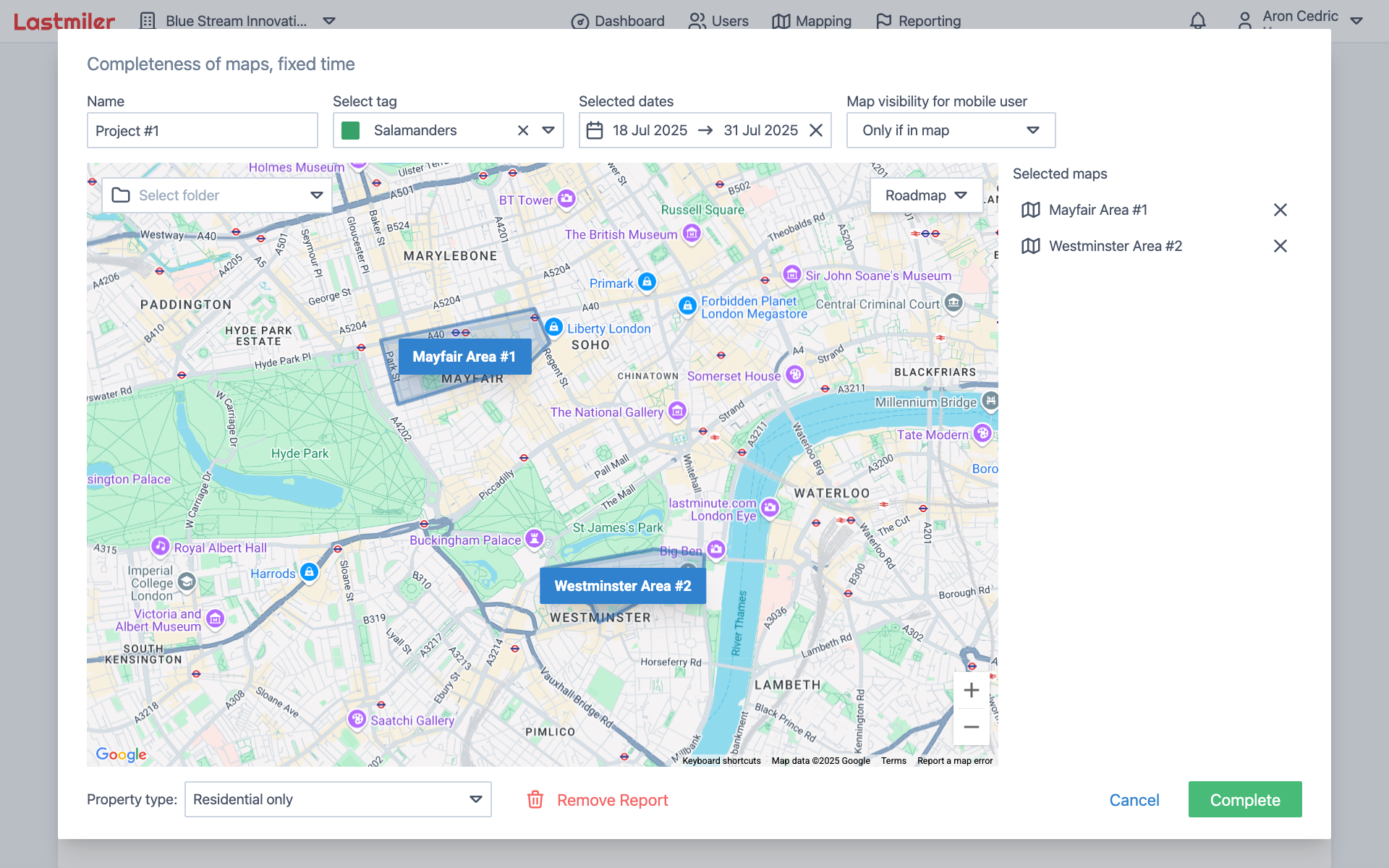Click the London Eye marker

[x=770, y=507]
